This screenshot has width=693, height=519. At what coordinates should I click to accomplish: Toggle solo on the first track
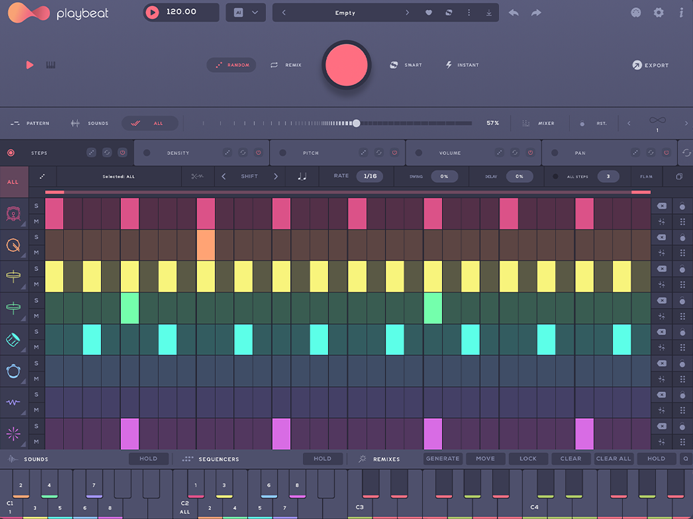pyautogui.click(x=36, y=206)
